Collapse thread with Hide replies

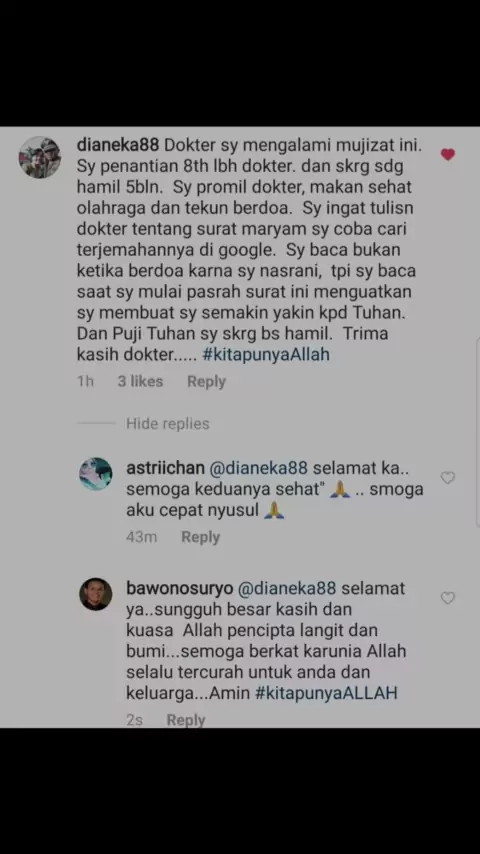click(x=167, y=424)
